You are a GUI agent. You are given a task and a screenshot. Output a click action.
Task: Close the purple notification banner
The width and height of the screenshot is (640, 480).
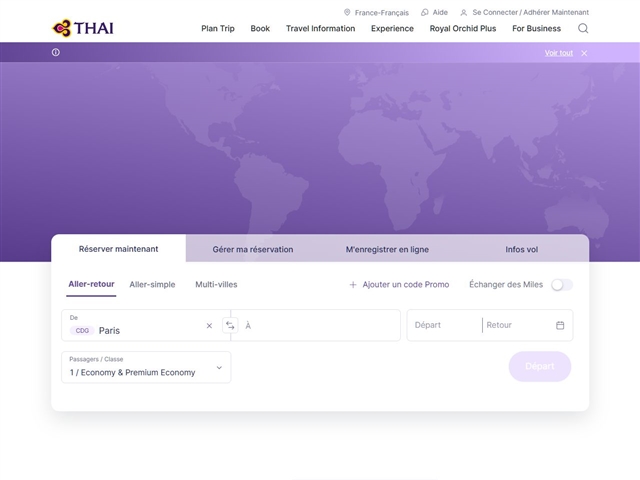584,53
